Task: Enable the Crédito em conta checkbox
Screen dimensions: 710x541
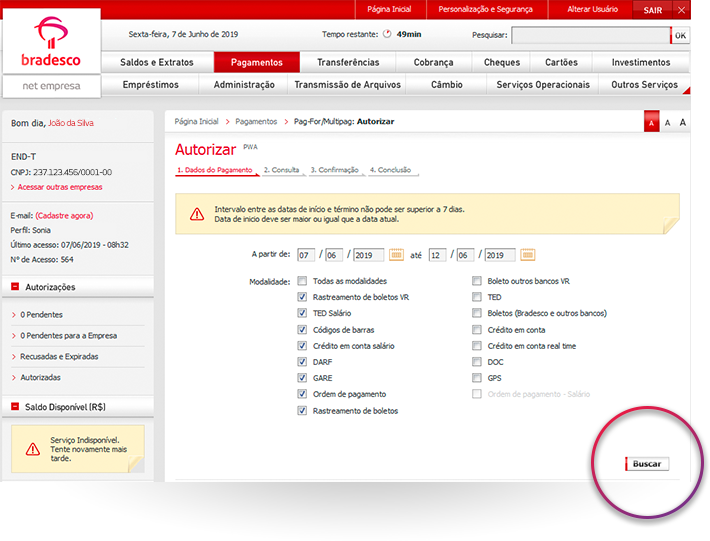Action: click(477, 329)
